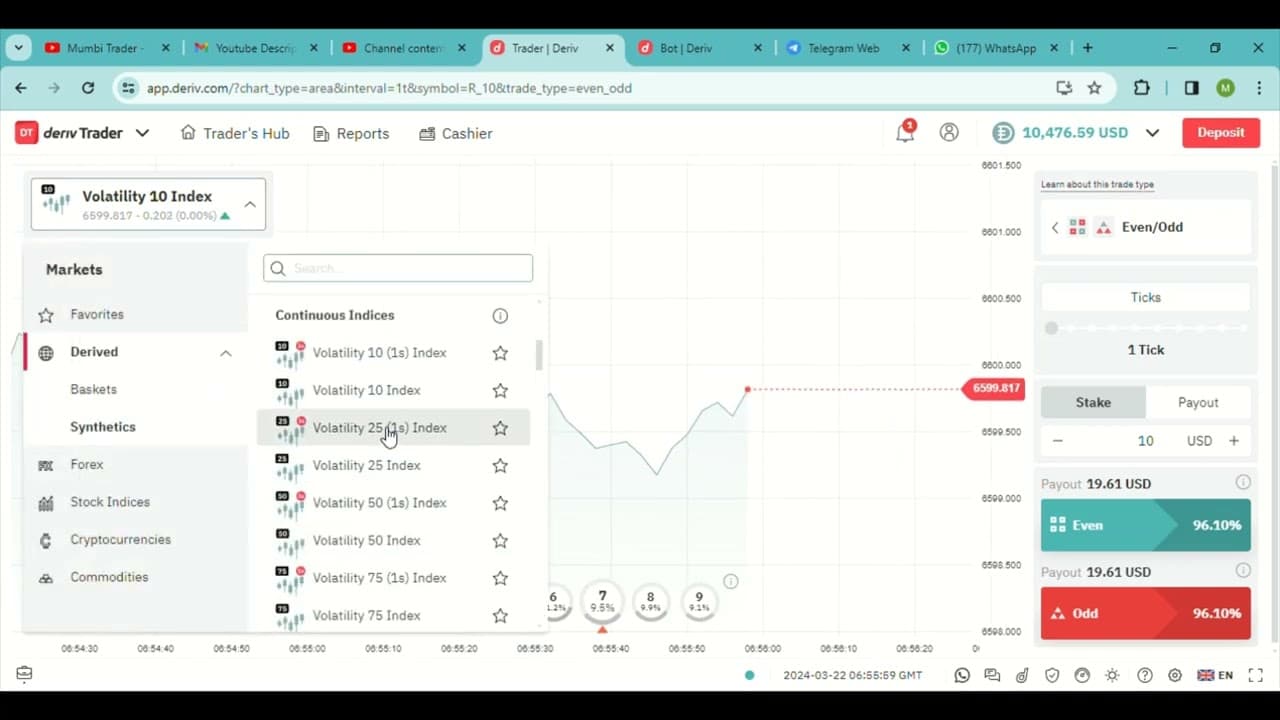Open help centre question icon

coord(1145,675)
